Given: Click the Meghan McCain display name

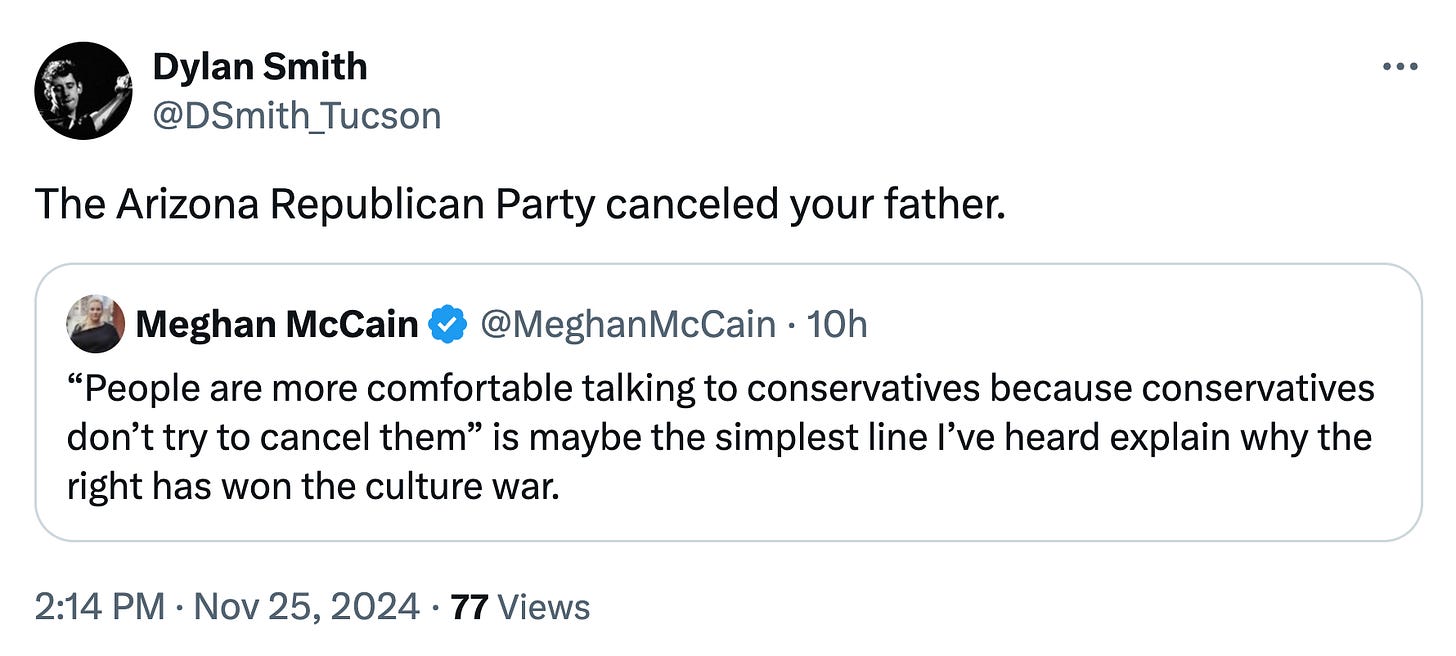Looking at the screenshot, I should tap(276, 324).
